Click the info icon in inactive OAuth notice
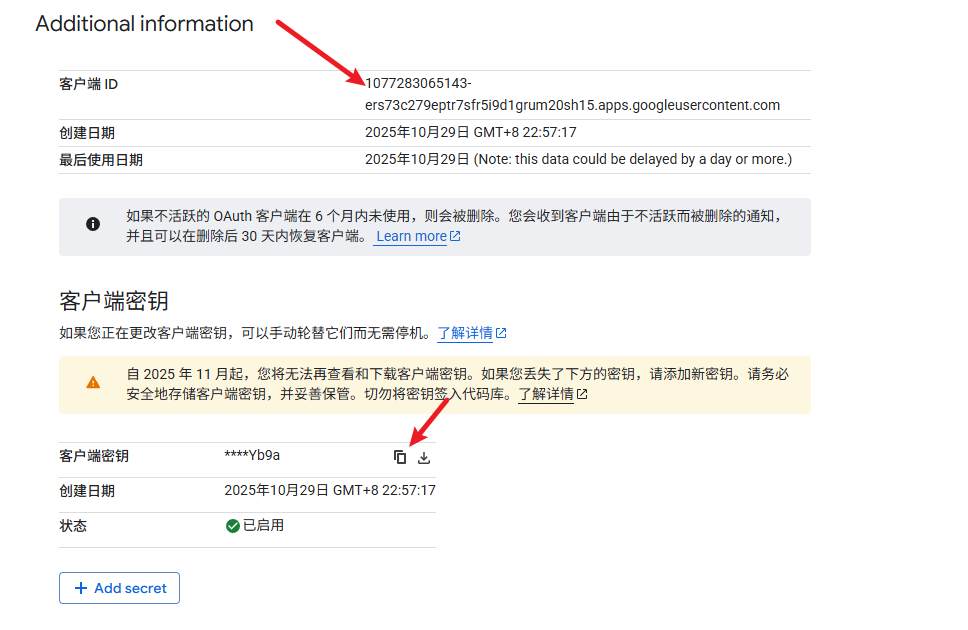This screenshot has width=968, height=630. point(93,225)
